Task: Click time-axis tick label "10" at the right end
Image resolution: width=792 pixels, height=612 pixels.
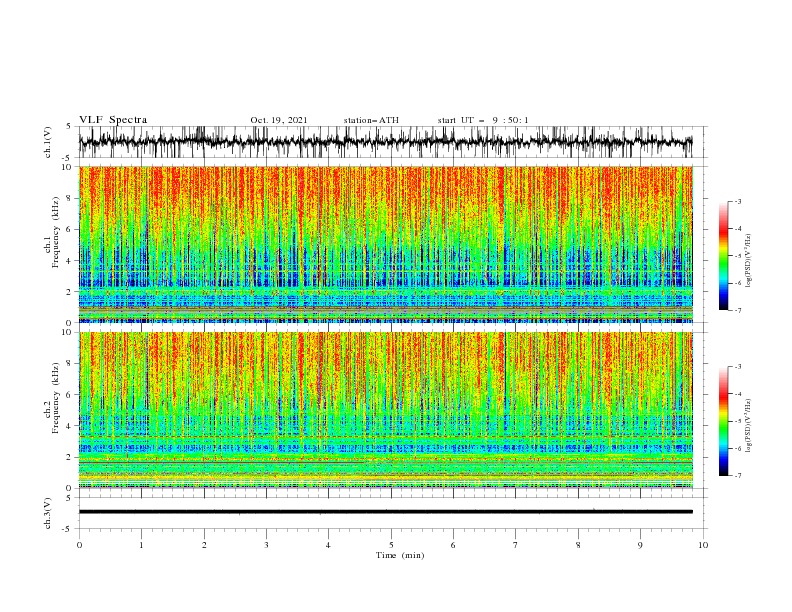Action: tap(703, 545)
